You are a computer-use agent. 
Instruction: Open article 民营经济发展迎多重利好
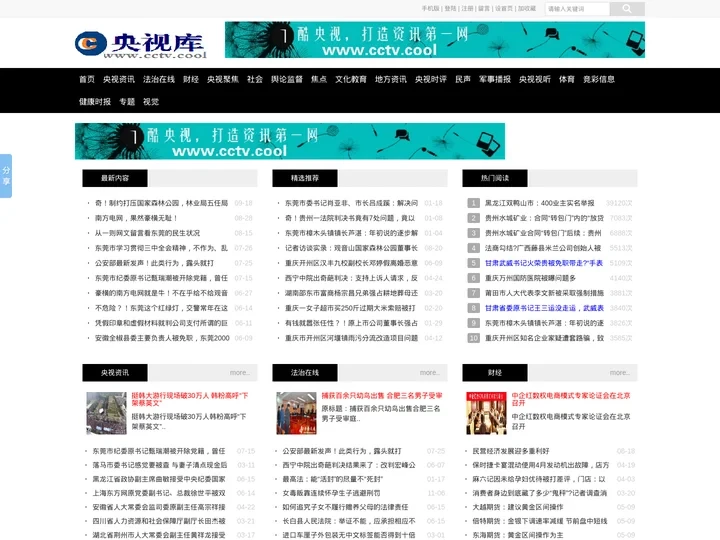pyautogui.click(x=511, y=451)
